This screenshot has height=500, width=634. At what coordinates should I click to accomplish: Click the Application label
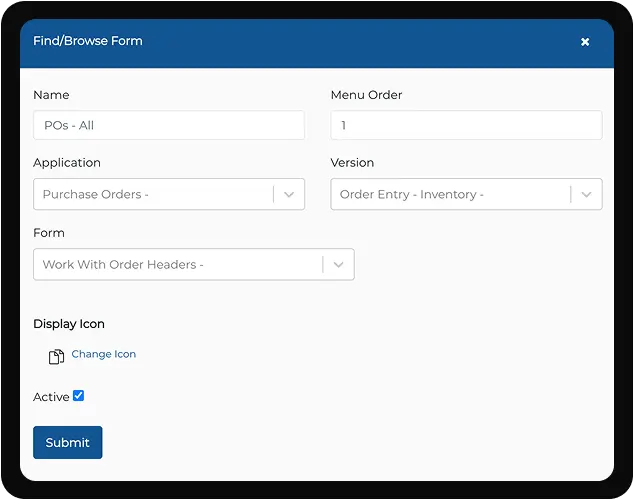click(67, 163)
